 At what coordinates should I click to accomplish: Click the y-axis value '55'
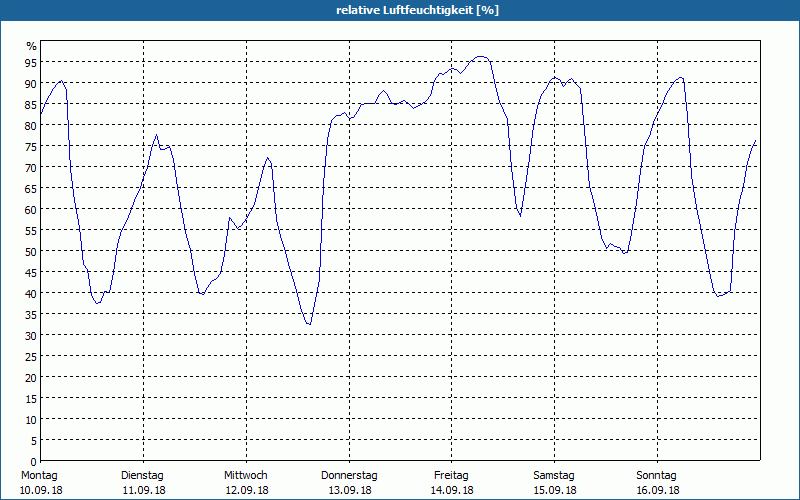pyautogui.click(x=31, y=231)
